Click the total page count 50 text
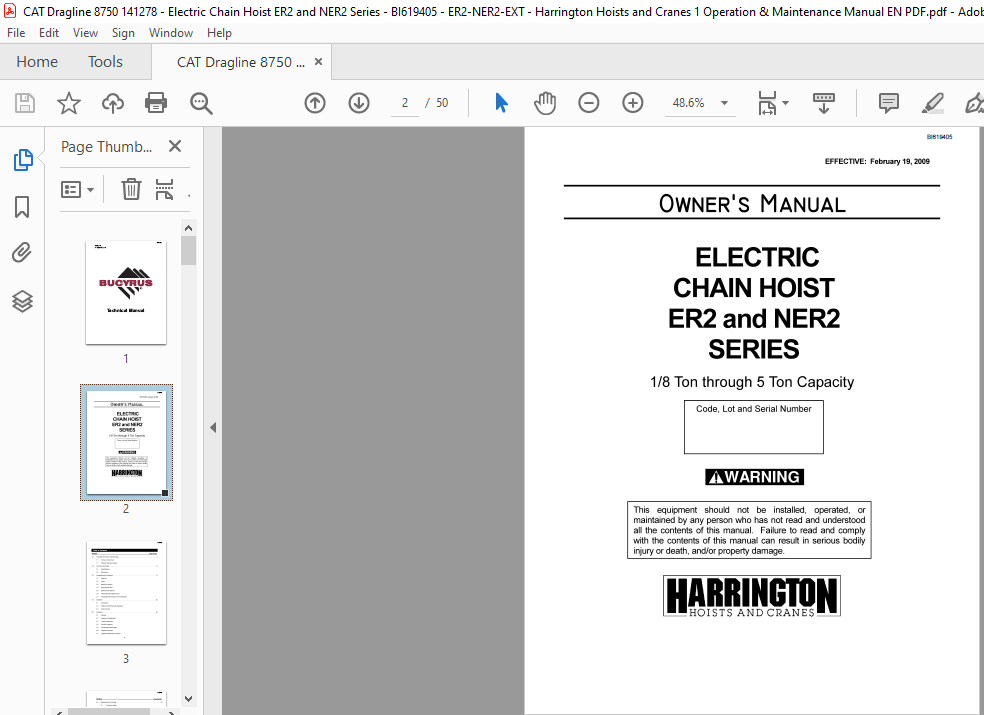The height and width of the screenshot is (715, 984). click(x=442, y=103)
